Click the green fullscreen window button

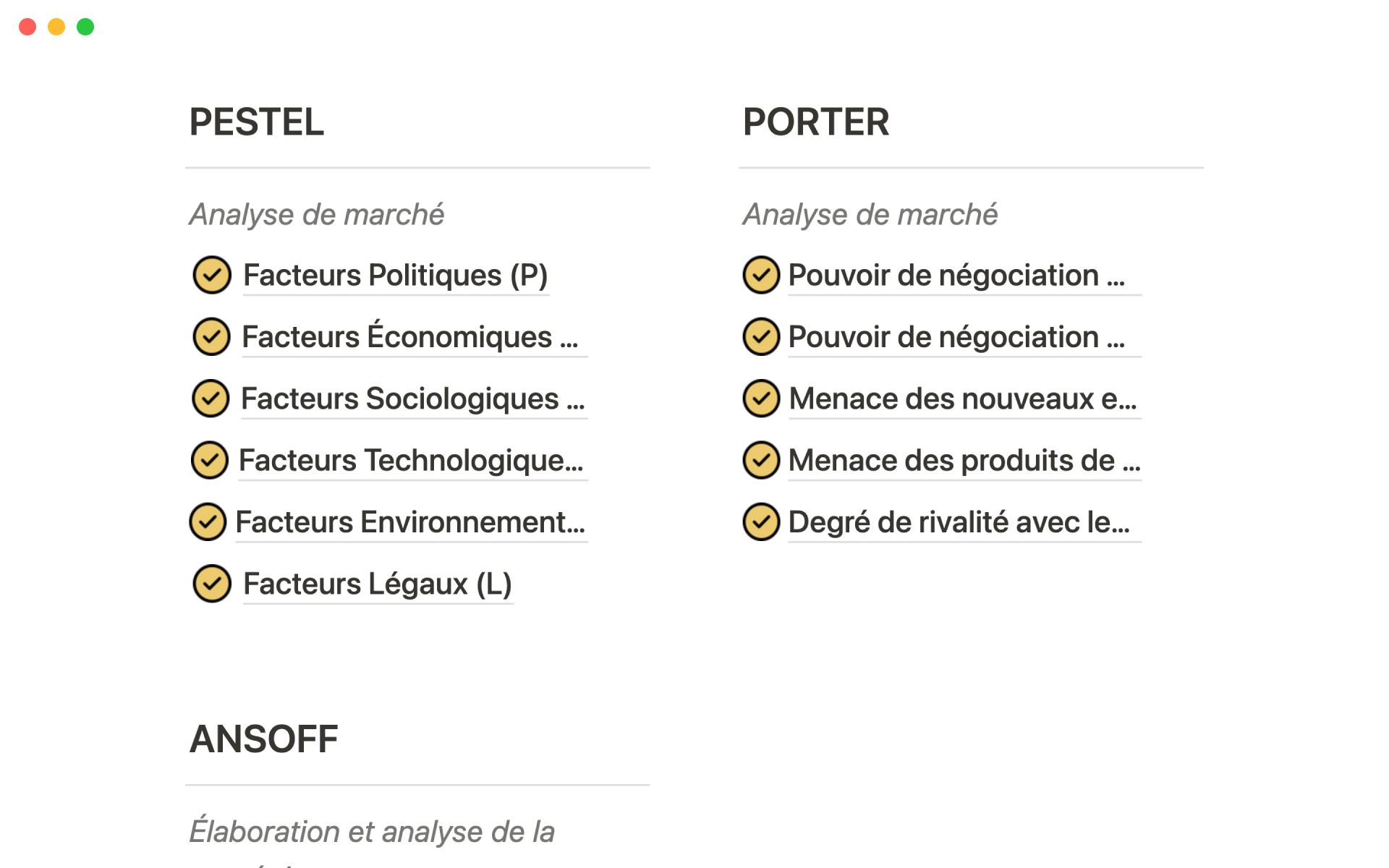[x=85, y=27]
